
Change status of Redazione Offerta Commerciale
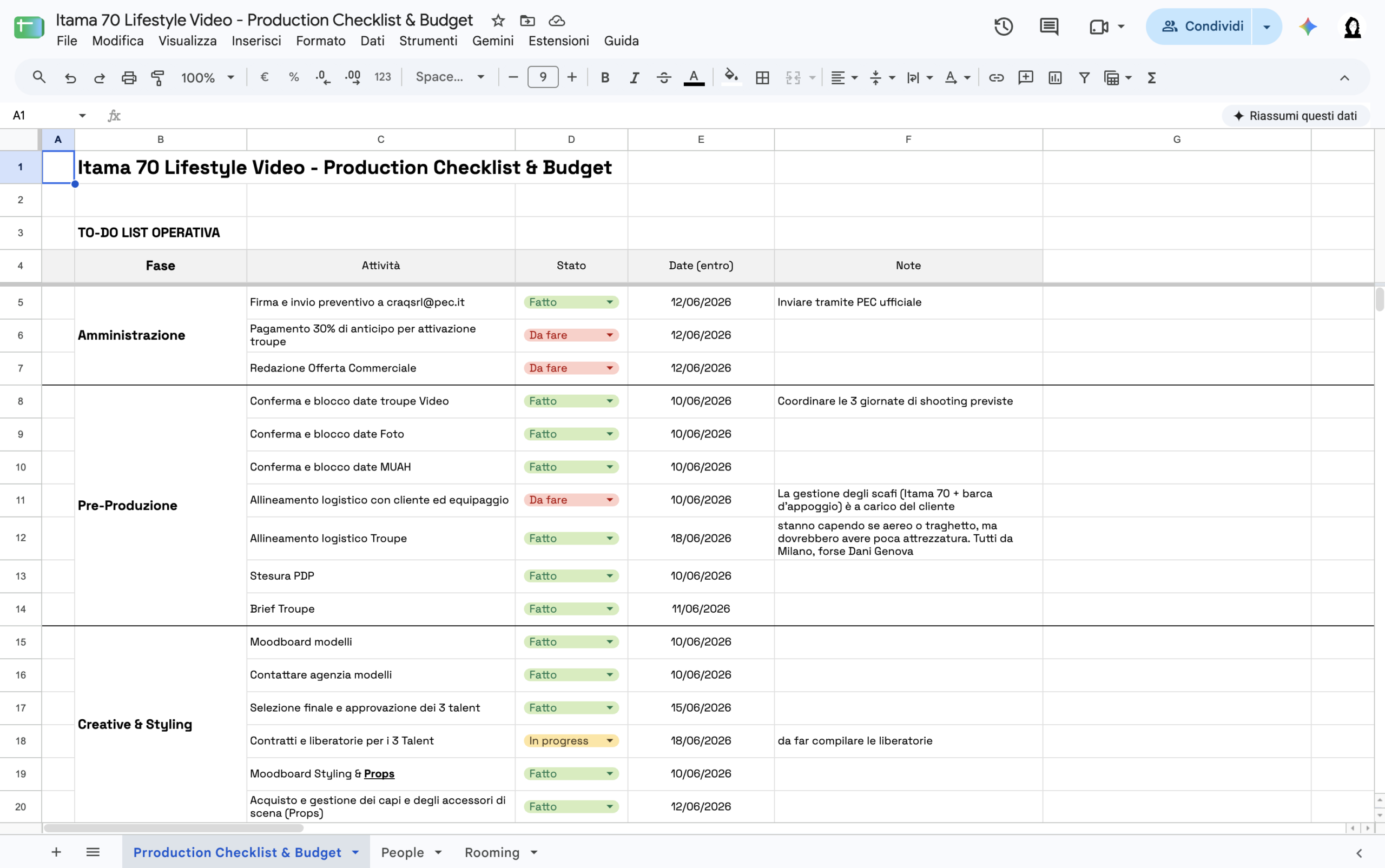click(x=571, y=368)
